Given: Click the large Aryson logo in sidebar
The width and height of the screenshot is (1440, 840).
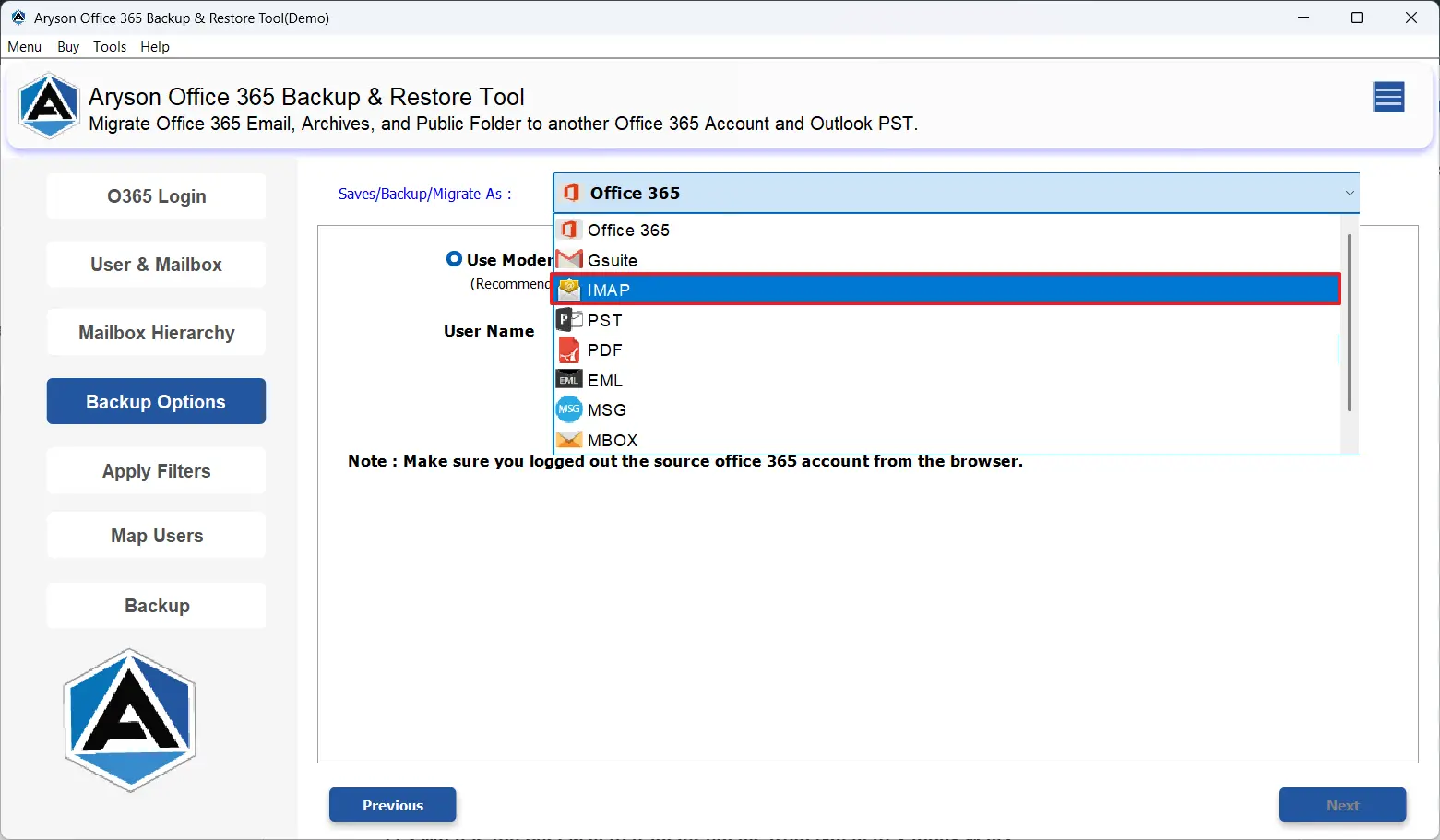Looking at the screenshot, I should (x=129, y=720).
